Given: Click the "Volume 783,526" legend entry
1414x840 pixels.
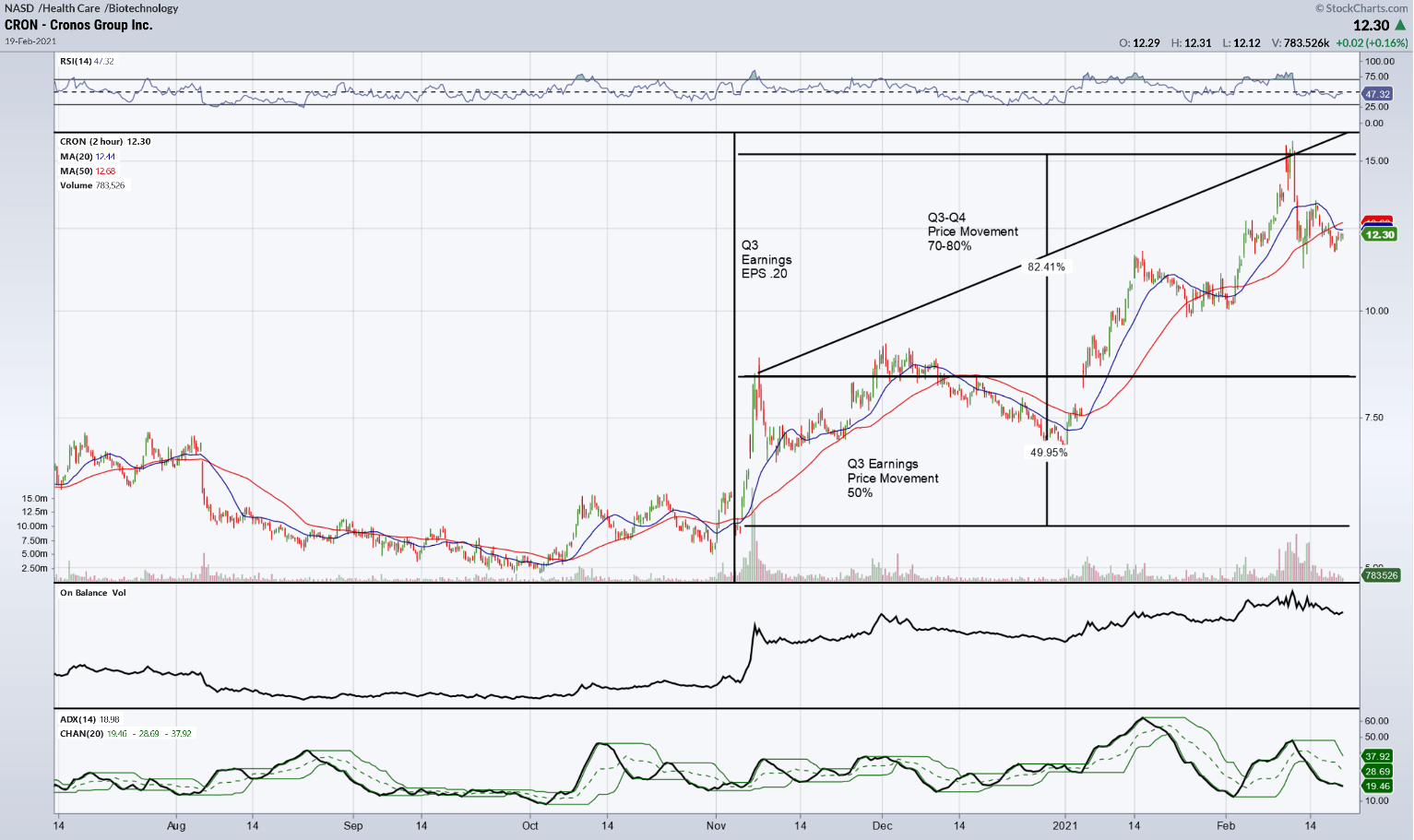Looking at the screenshot, I should coord(92,186).
